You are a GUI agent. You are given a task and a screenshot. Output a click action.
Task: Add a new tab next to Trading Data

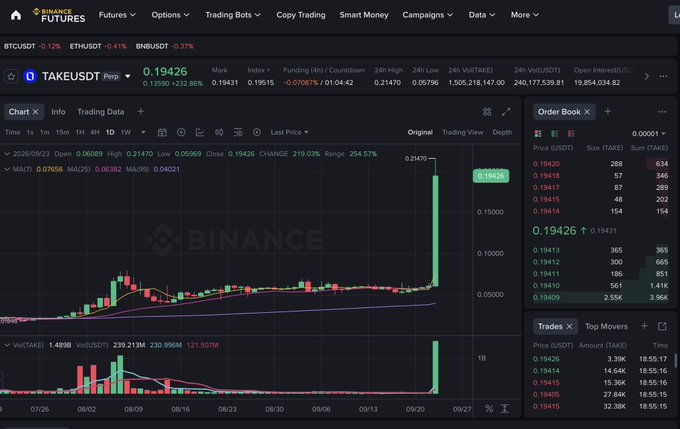click(141, 111)
